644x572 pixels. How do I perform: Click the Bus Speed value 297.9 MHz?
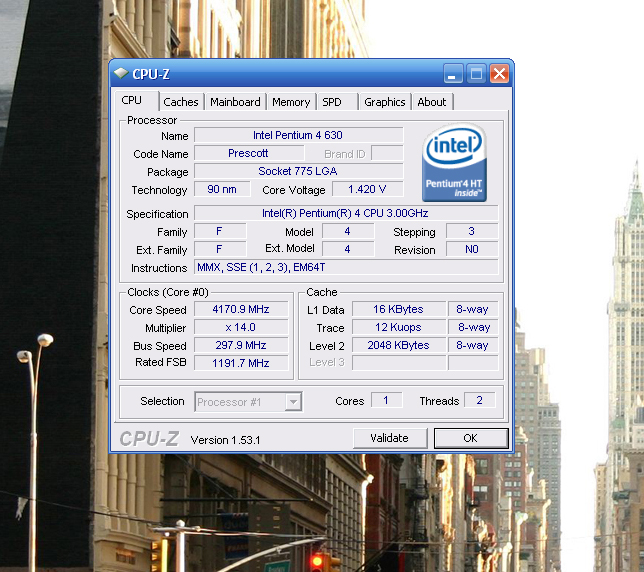pos(241,345)
